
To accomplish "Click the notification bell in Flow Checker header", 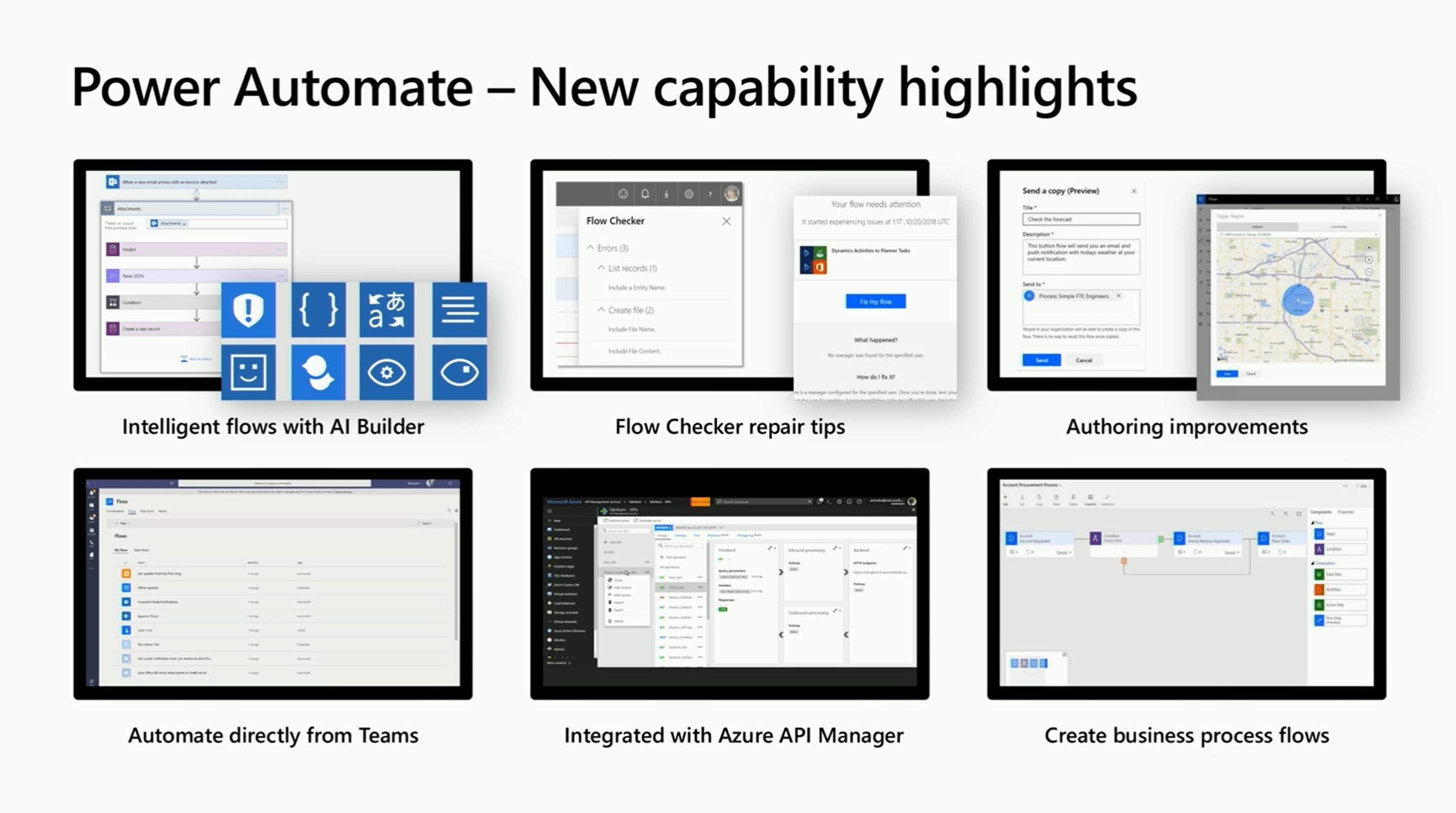I will click(x=645, y=194).
